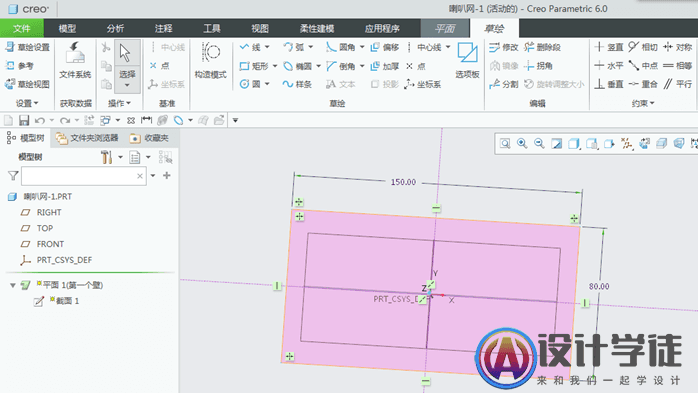The image size is (698, 393).
Task: Switch to the 模型 ribbon tab
Action: (67, 28)
